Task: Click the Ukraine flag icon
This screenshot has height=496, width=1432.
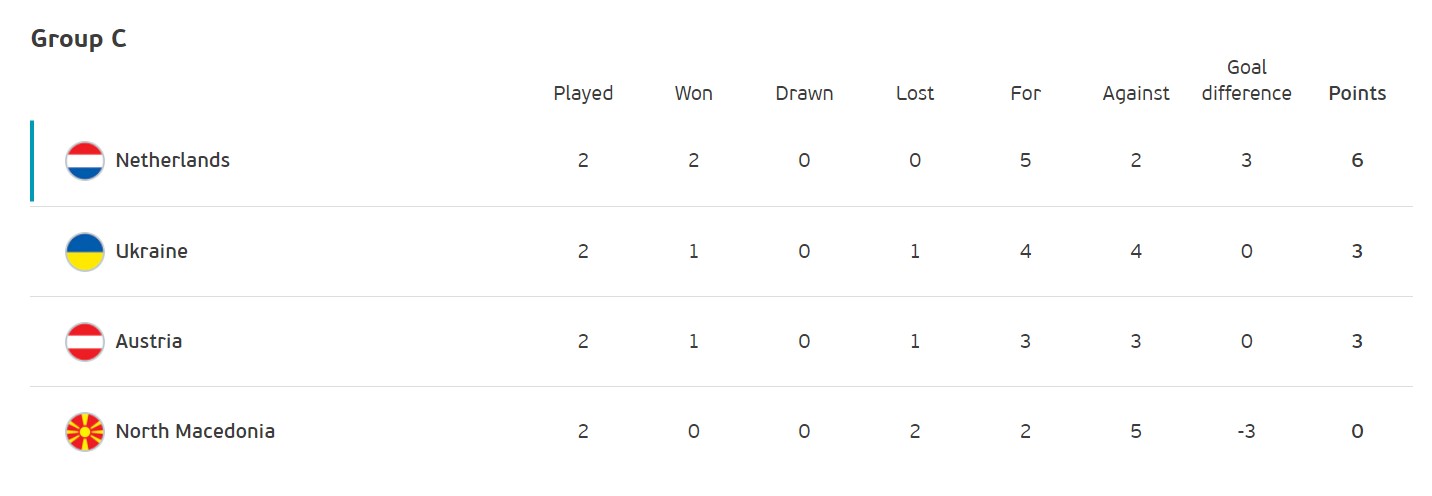Action: [85, 252]
